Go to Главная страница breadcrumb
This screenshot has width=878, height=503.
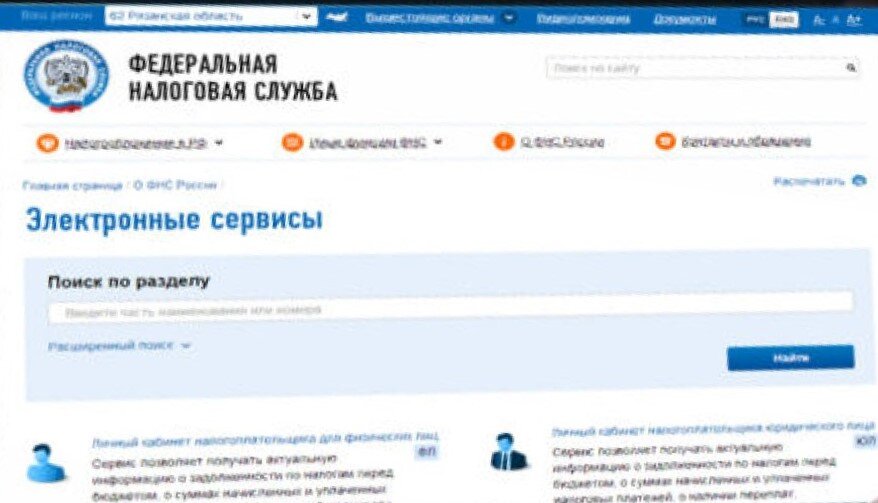click(x=72, y=186)
